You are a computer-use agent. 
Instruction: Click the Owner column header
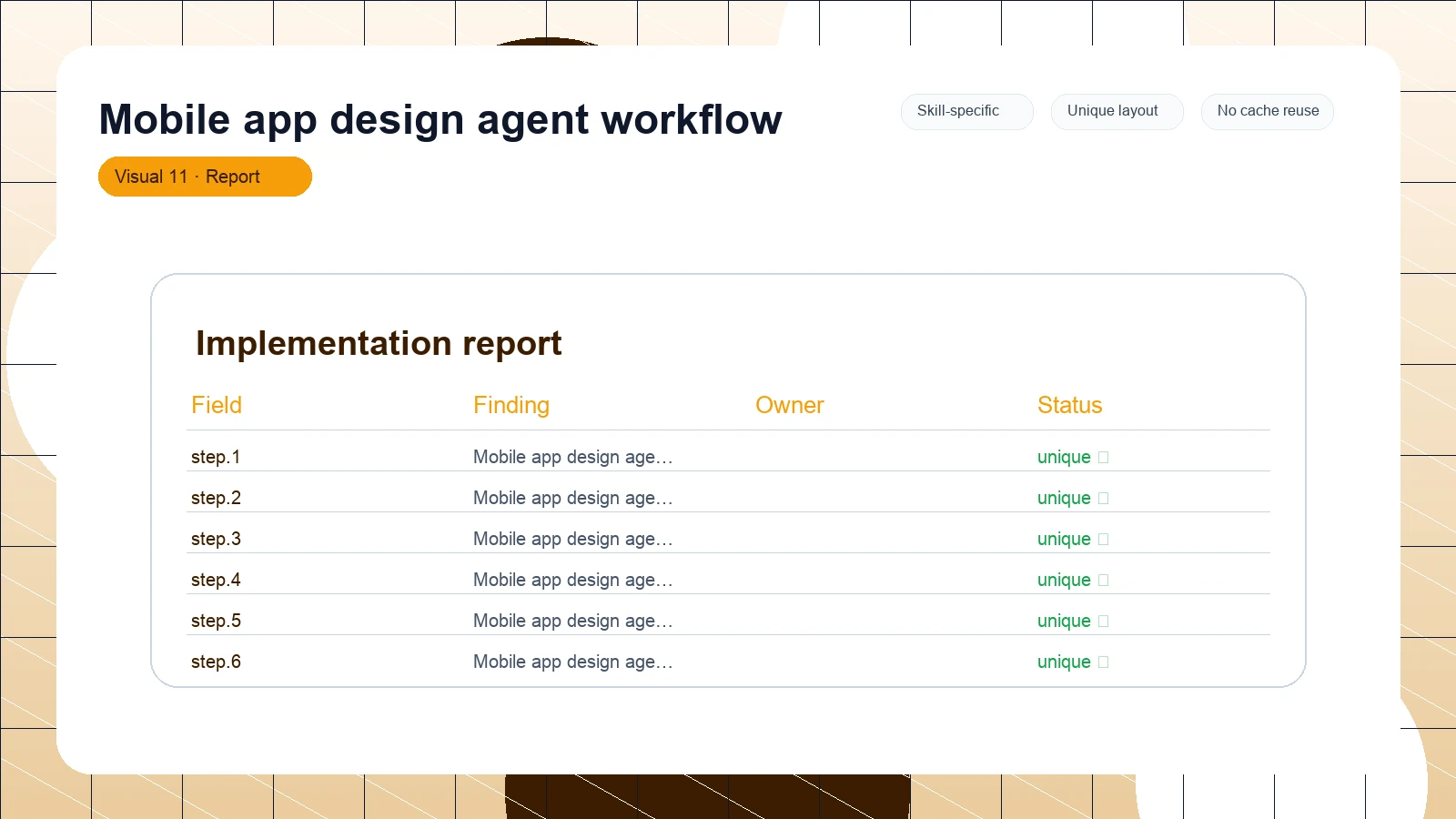790,405
